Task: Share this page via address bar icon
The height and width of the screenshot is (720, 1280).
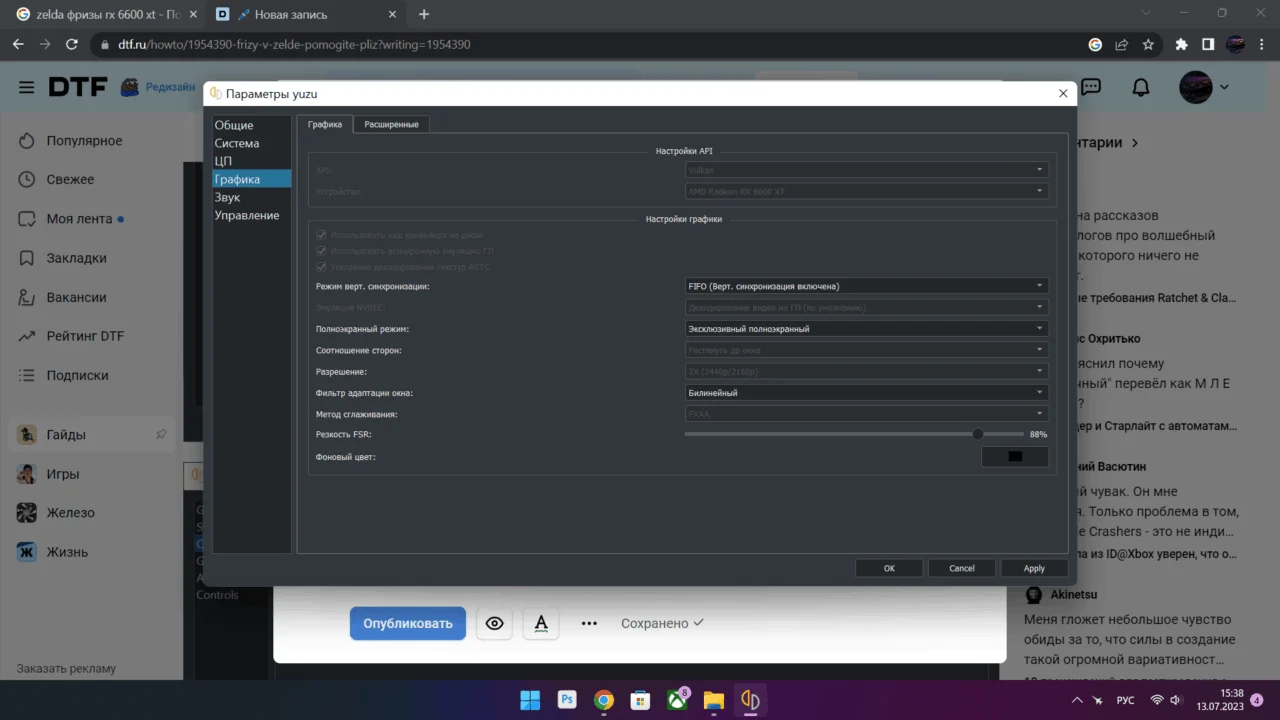Action: (1122, 44)
